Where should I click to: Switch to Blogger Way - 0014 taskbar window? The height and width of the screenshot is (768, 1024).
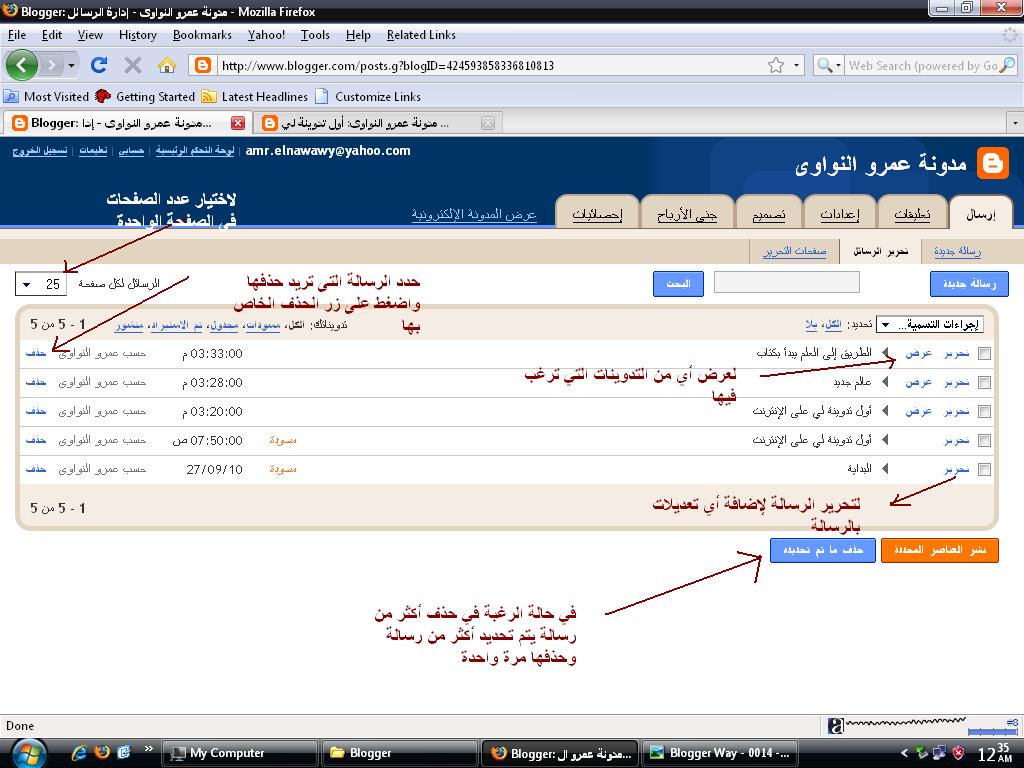point(721,753)
